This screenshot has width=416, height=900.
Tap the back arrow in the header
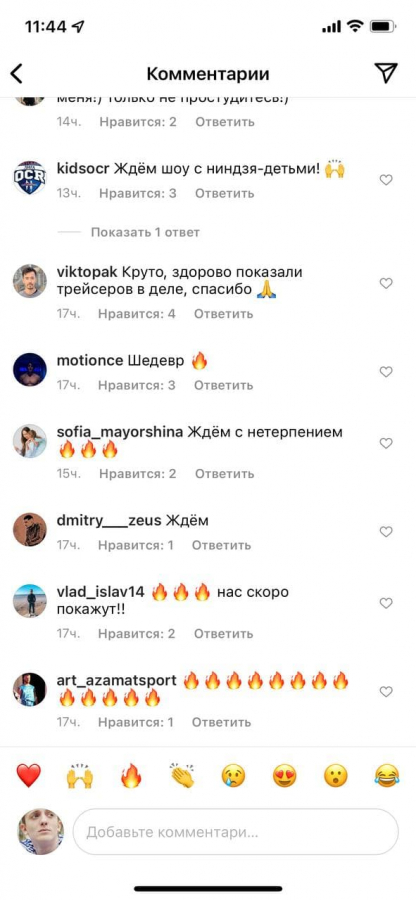(x=17, y=73)
